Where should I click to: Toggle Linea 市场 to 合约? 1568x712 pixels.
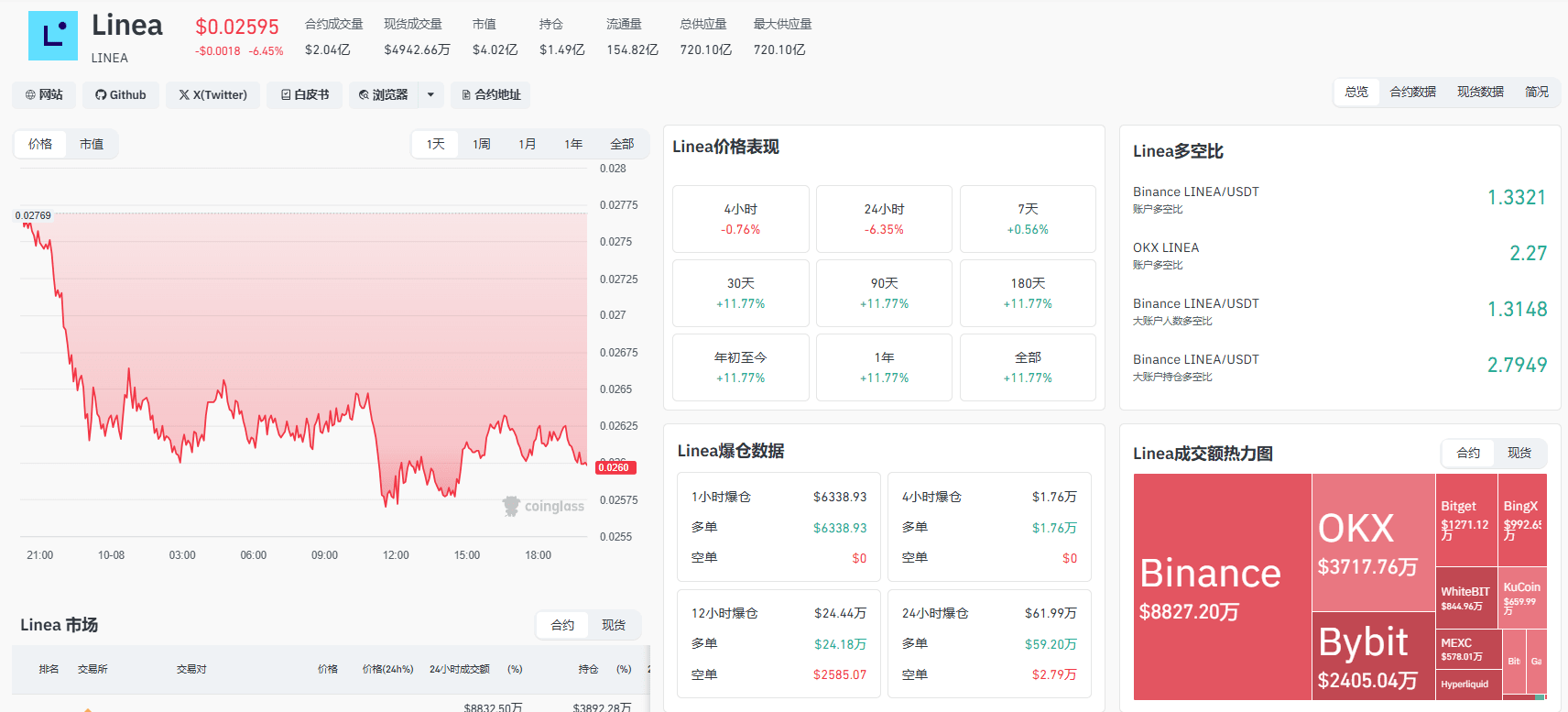tap(562, 625)
